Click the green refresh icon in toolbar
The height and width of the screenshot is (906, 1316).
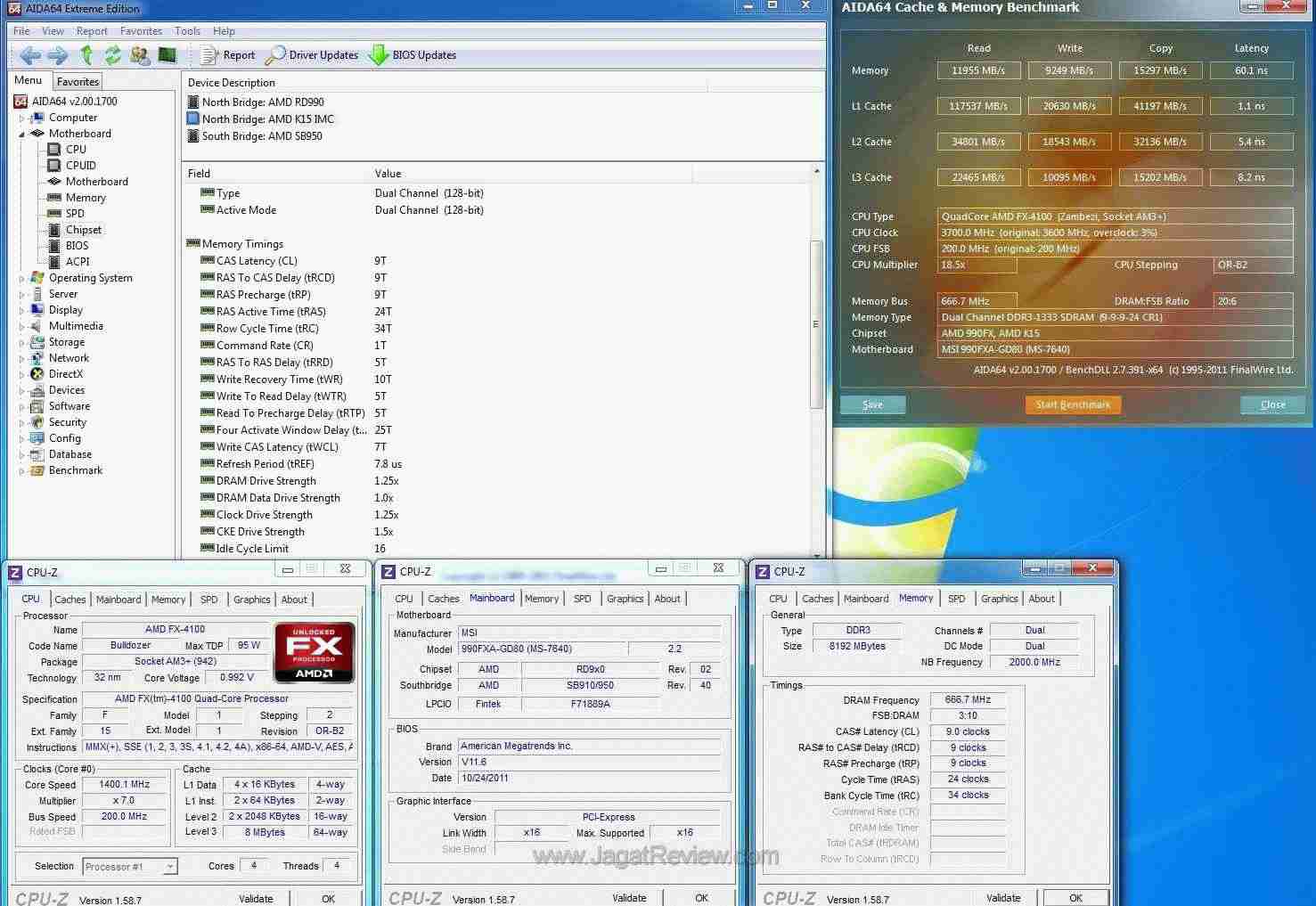click(x=113, y=55)
